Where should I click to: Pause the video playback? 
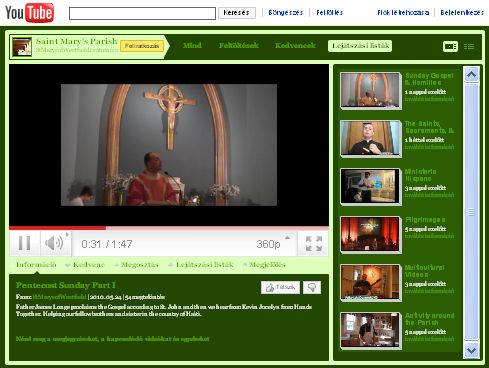[25, 243]
